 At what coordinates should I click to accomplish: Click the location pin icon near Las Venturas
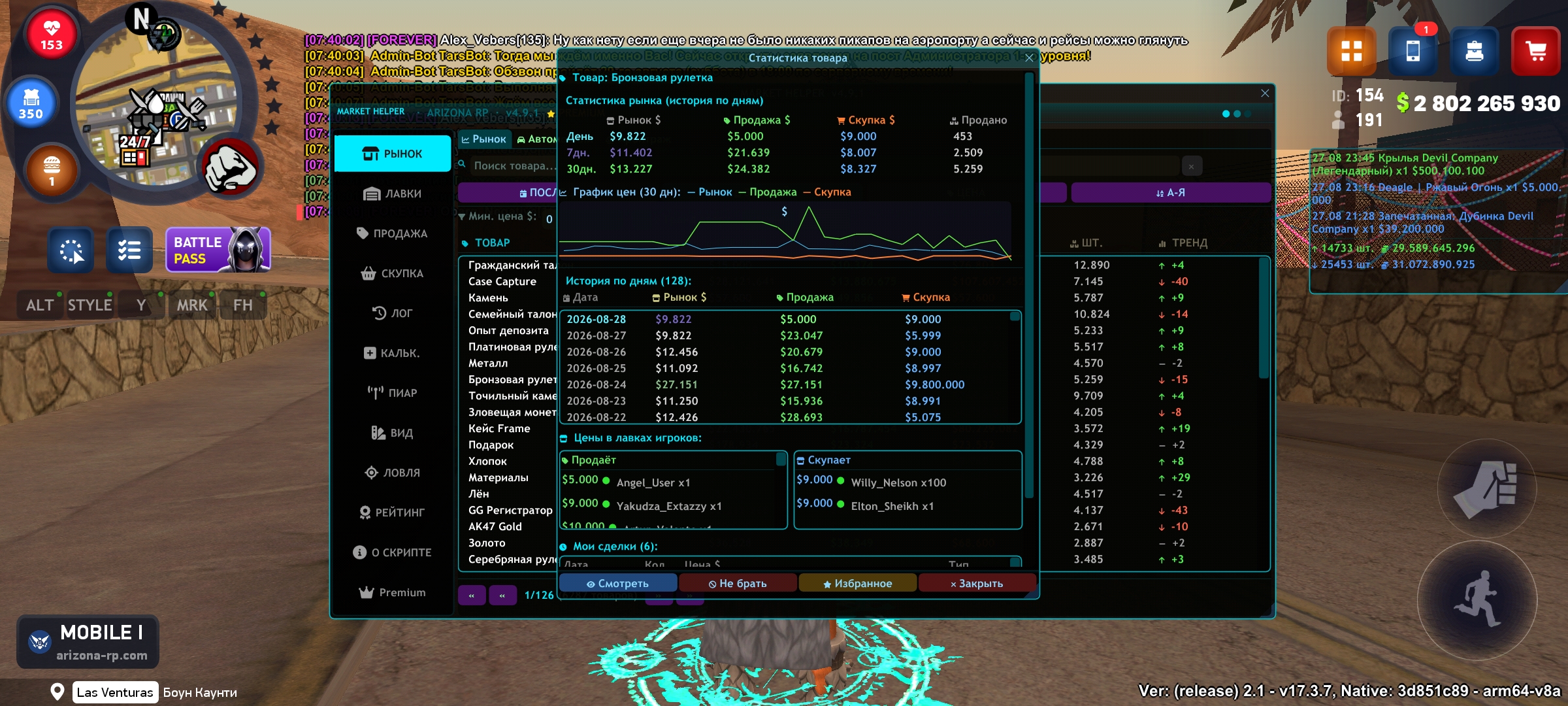point(57,692)
